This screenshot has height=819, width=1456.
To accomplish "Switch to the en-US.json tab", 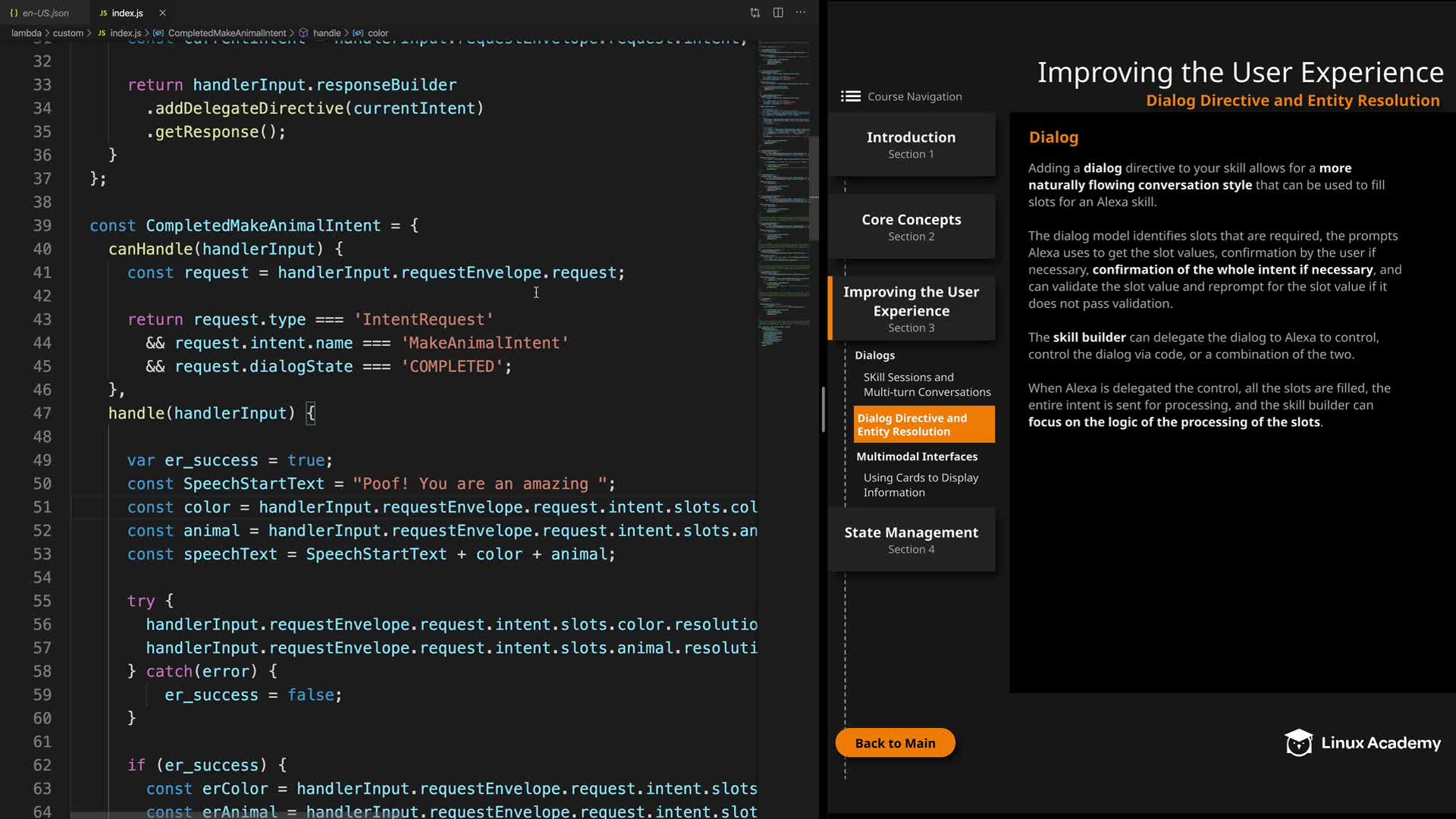I will click(44, 13).
